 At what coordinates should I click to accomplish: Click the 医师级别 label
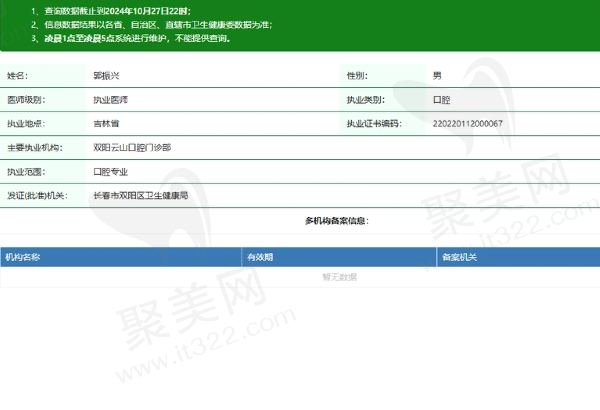click(x=26, y=100)
